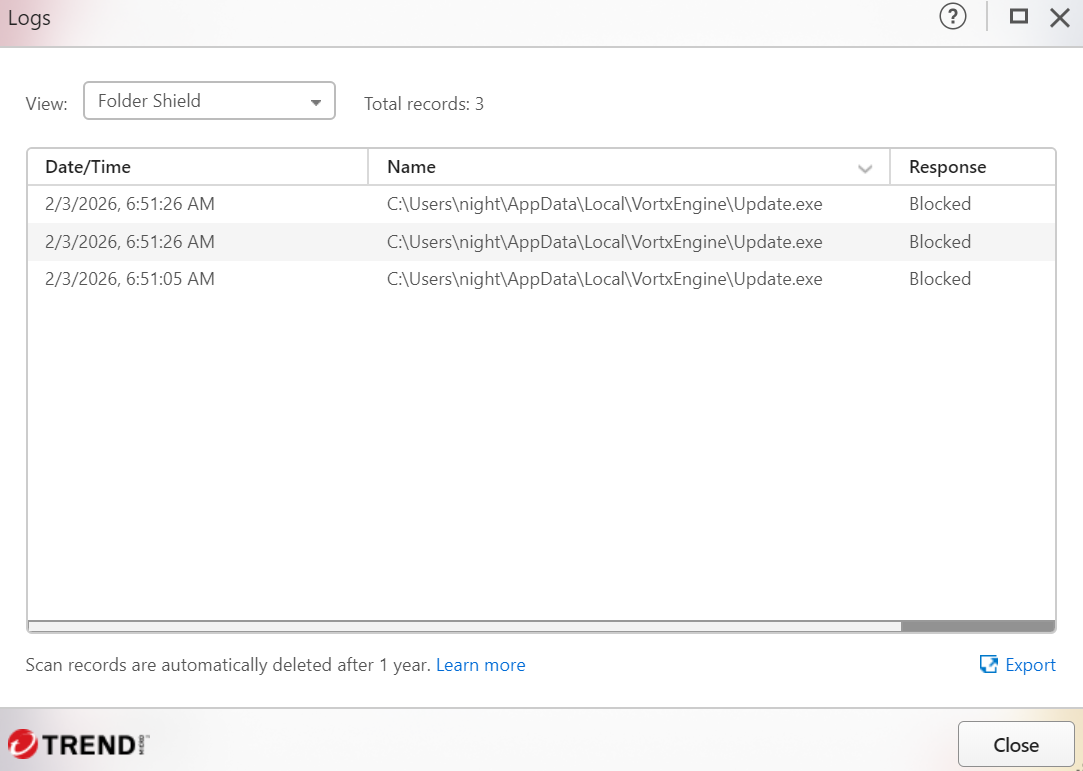
Task: Click the Export link
Action: [x=1017, y=665]
